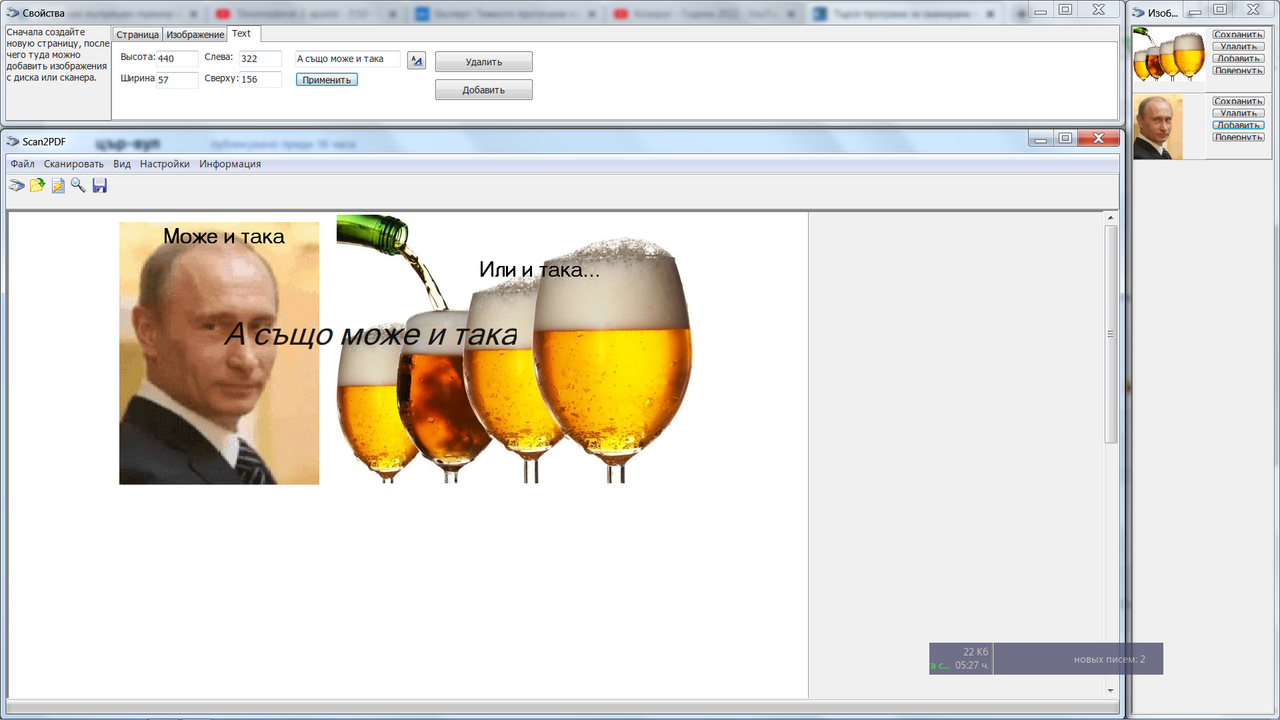1280x720 pixels.
Task: Select the beer glasses thumbnail in image panel
Action: tap(1169, 54)
